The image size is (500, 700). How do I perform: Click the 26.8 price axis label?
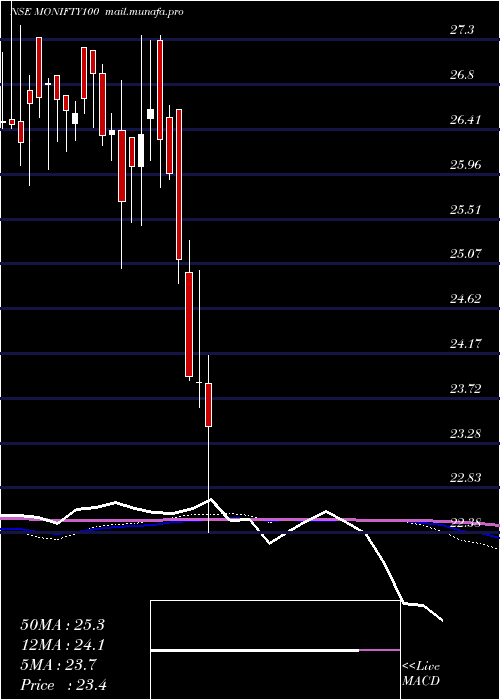click(462, 75)
